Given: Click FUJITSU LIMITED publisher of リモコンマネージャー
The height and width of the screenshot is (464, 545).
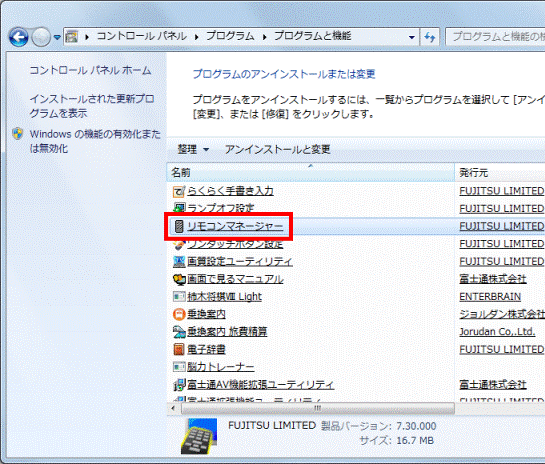Looking at the screenshot, I should [501, 226].
